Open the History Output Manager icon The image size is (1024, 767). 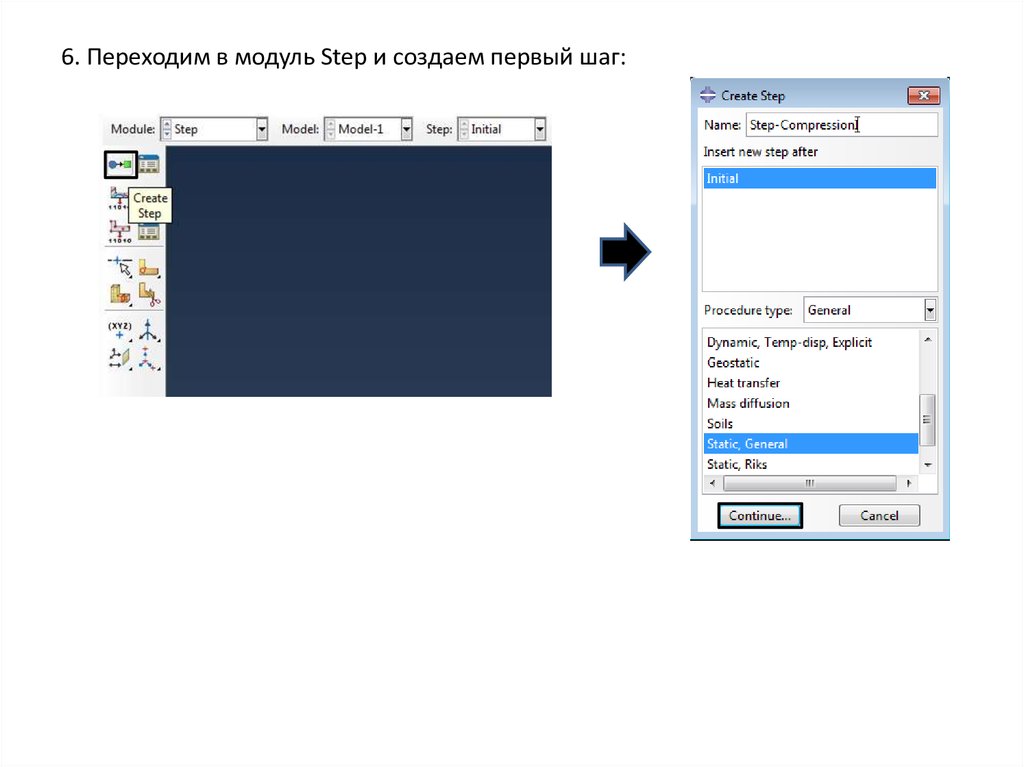coord(150,233)
